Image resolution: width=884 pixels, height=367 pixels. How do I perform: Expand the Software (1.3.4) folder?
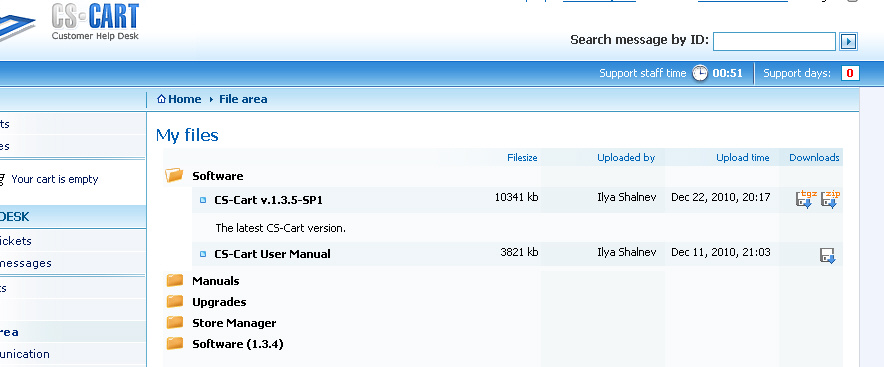coord(237,344)
